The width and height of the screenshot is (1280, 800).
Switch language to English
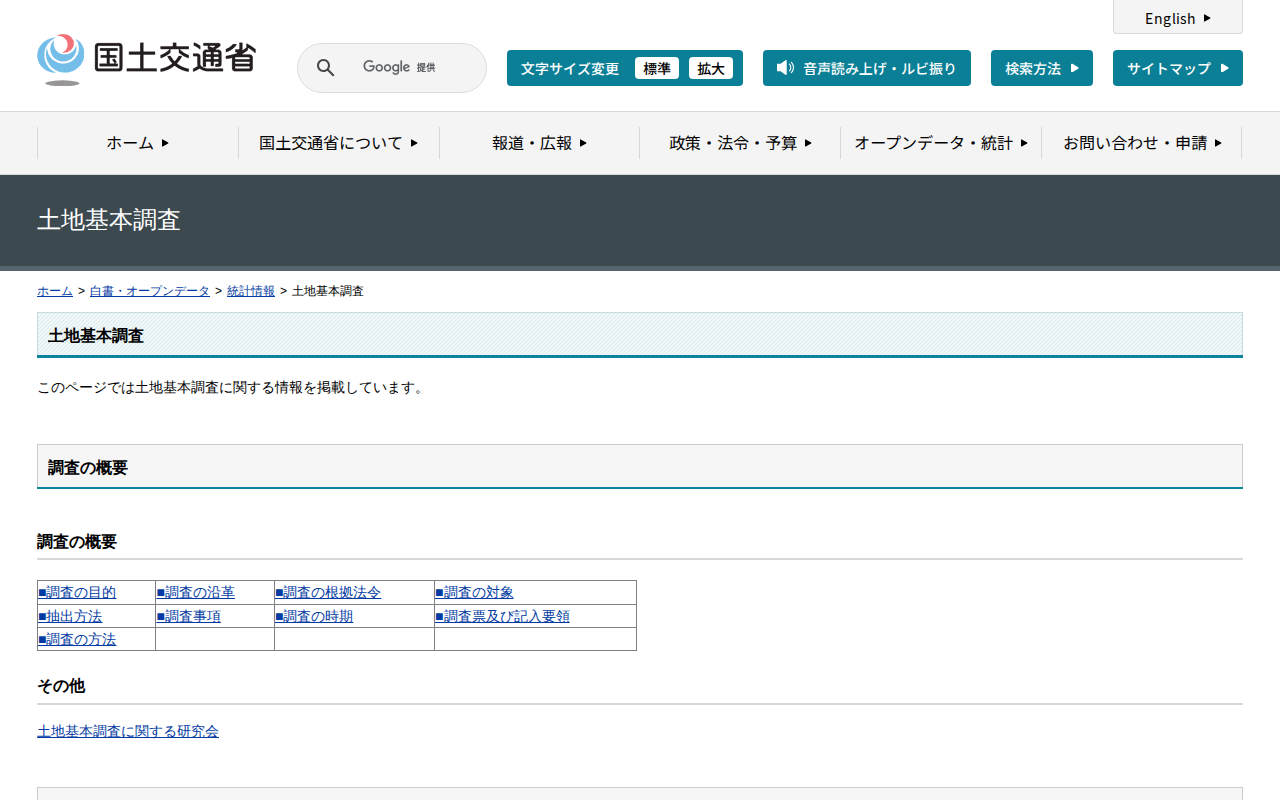click(x=1177, y=18)
